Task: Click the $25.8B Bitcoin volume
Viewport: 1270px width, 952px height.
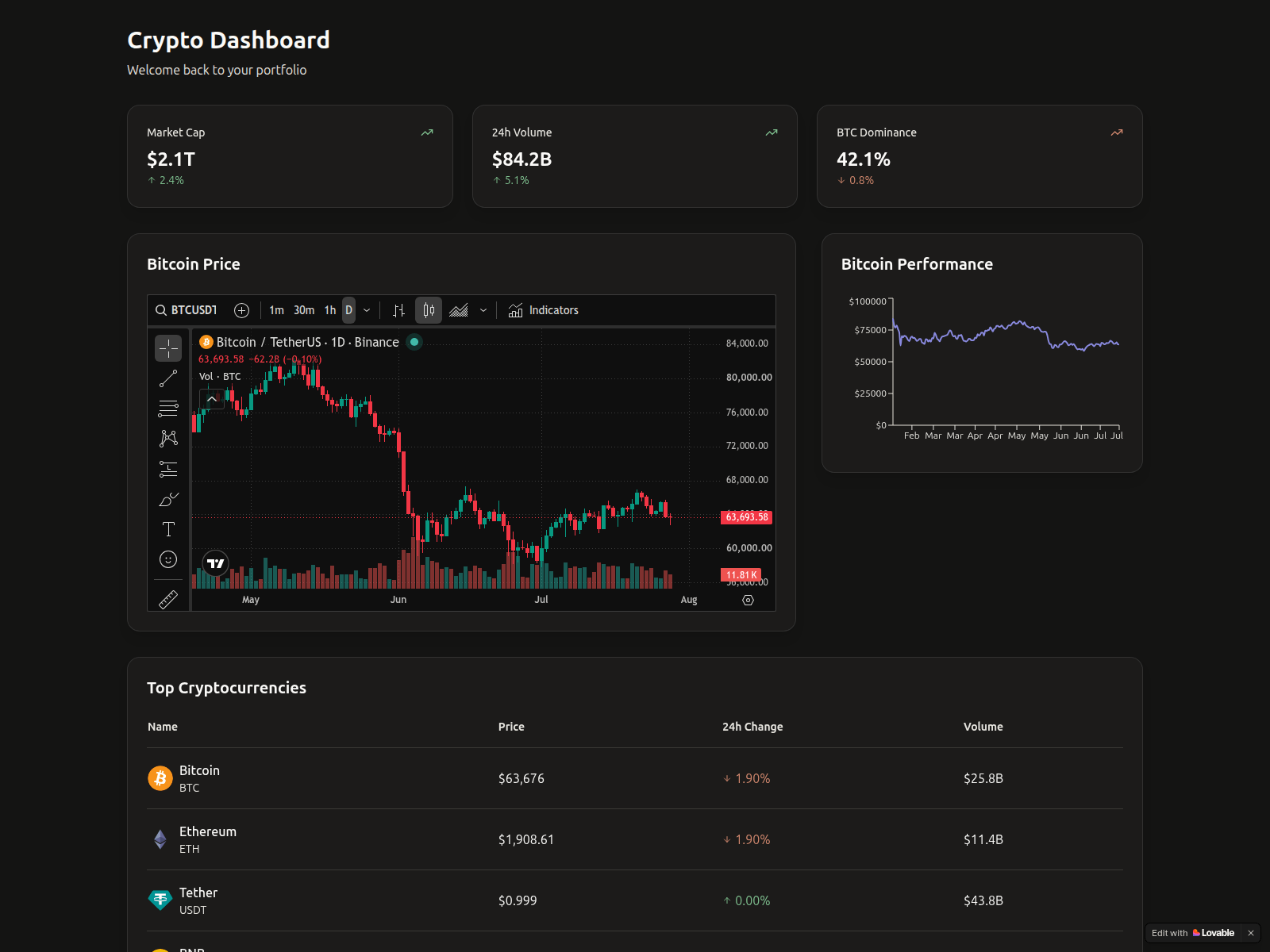Action: (983, 778)
